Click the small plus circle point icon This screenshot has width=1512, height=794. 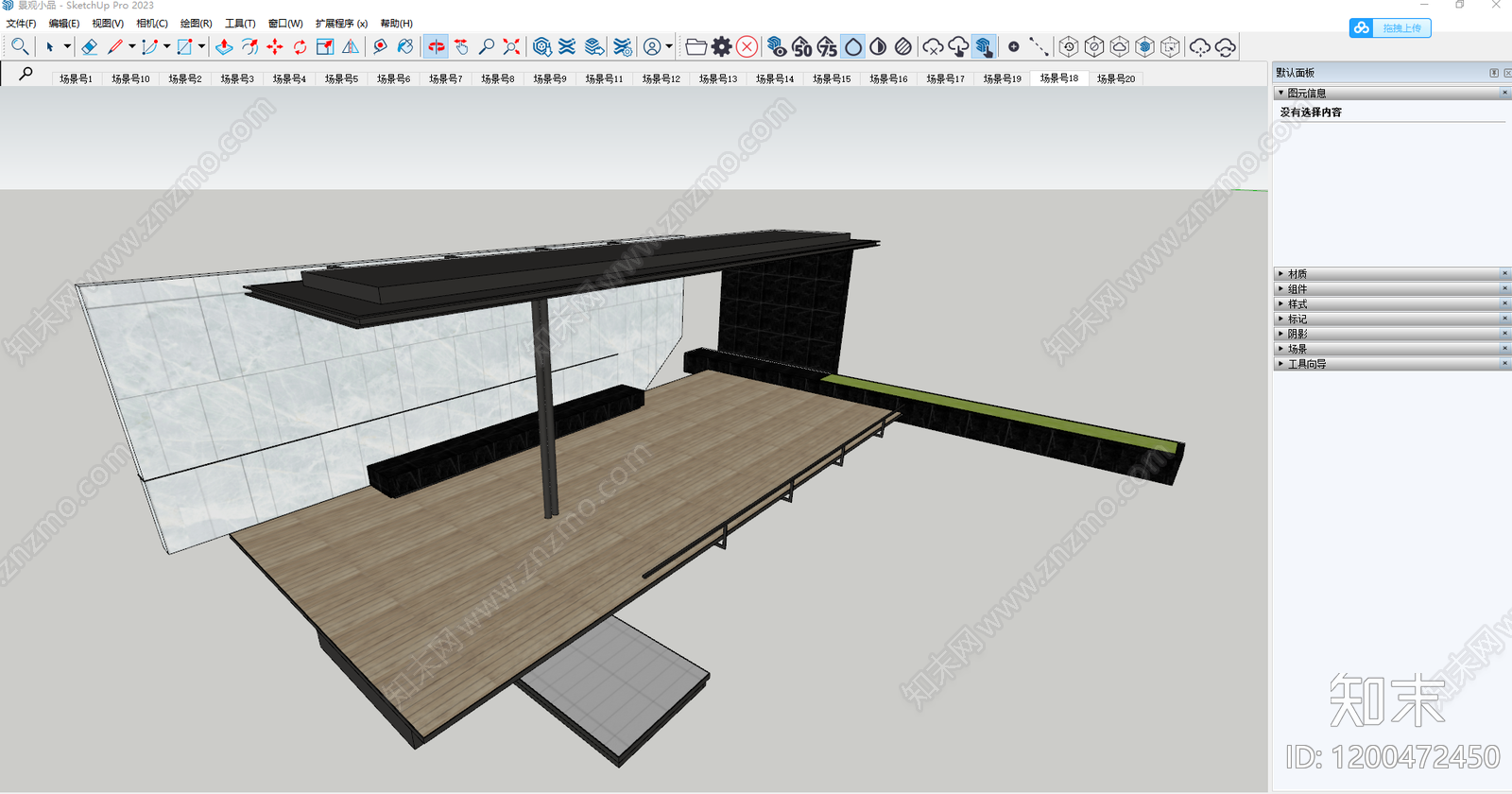click(x=1014, y=46)
